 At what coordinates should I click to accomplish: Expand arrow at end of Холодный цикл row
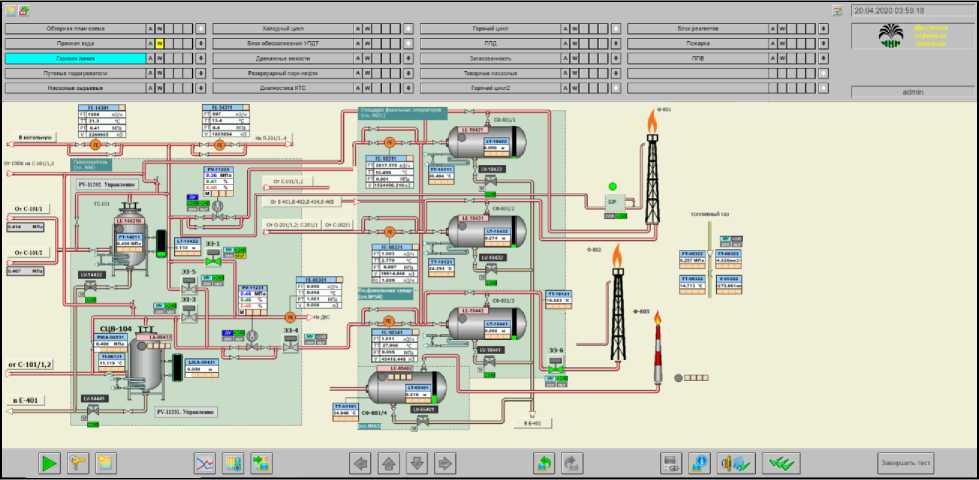pos(407,29)
